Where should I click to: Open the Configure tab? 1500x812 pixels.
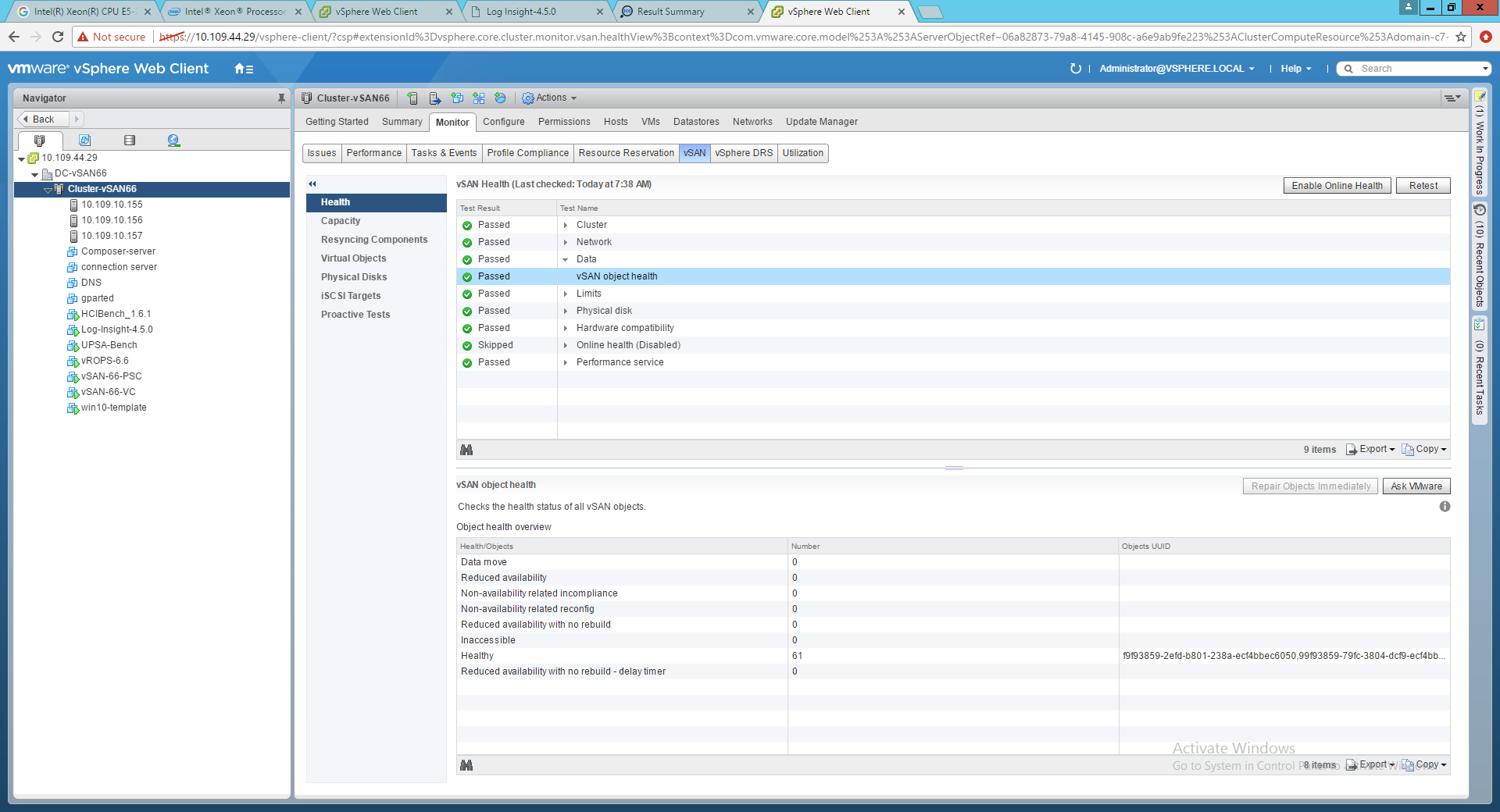pos(503,122)
